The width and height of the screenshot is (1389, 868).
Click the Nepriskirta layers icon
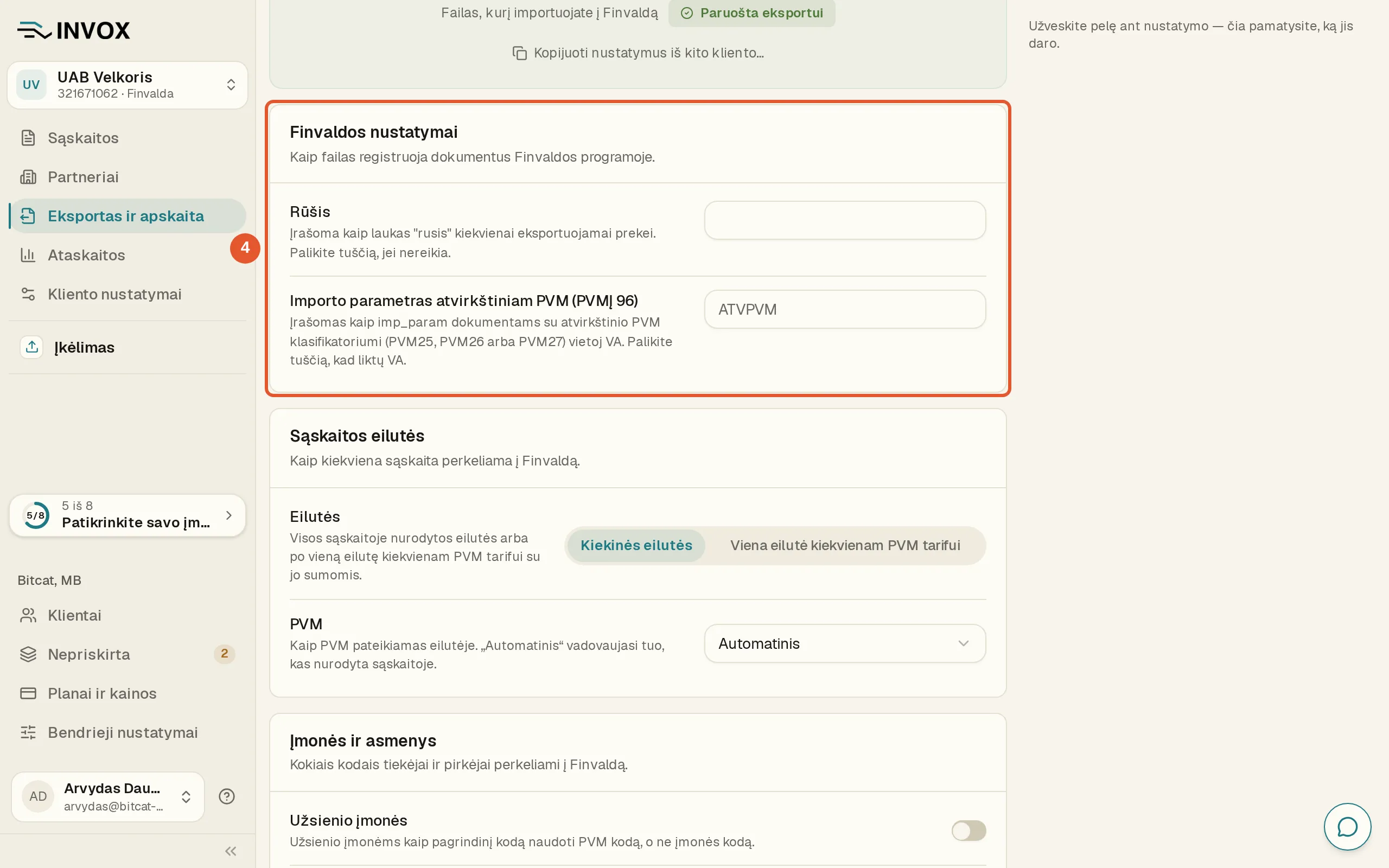coord(28,654)
